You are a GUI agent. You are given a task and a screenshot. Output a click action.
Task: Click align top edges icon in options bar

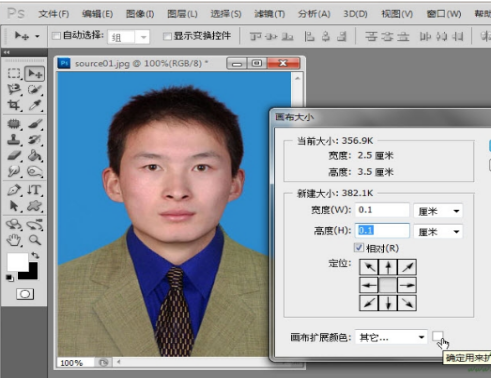[256, 36]
